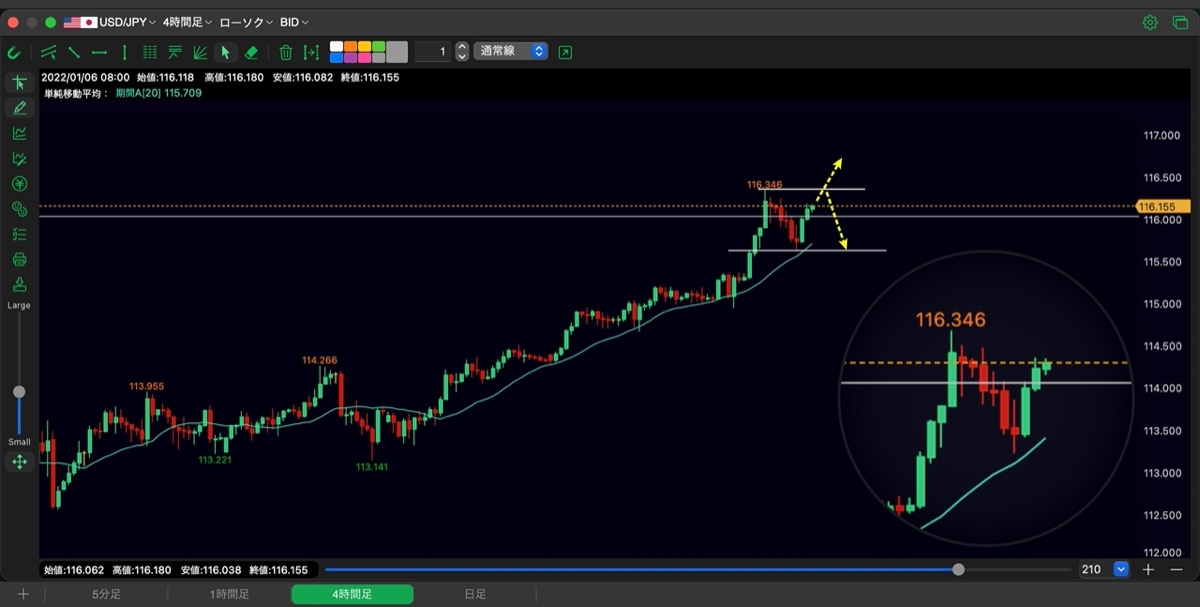Select the Fibonacci retracement tool
The height and width of the screenshot is (607, 1200).
click(175, 52)
